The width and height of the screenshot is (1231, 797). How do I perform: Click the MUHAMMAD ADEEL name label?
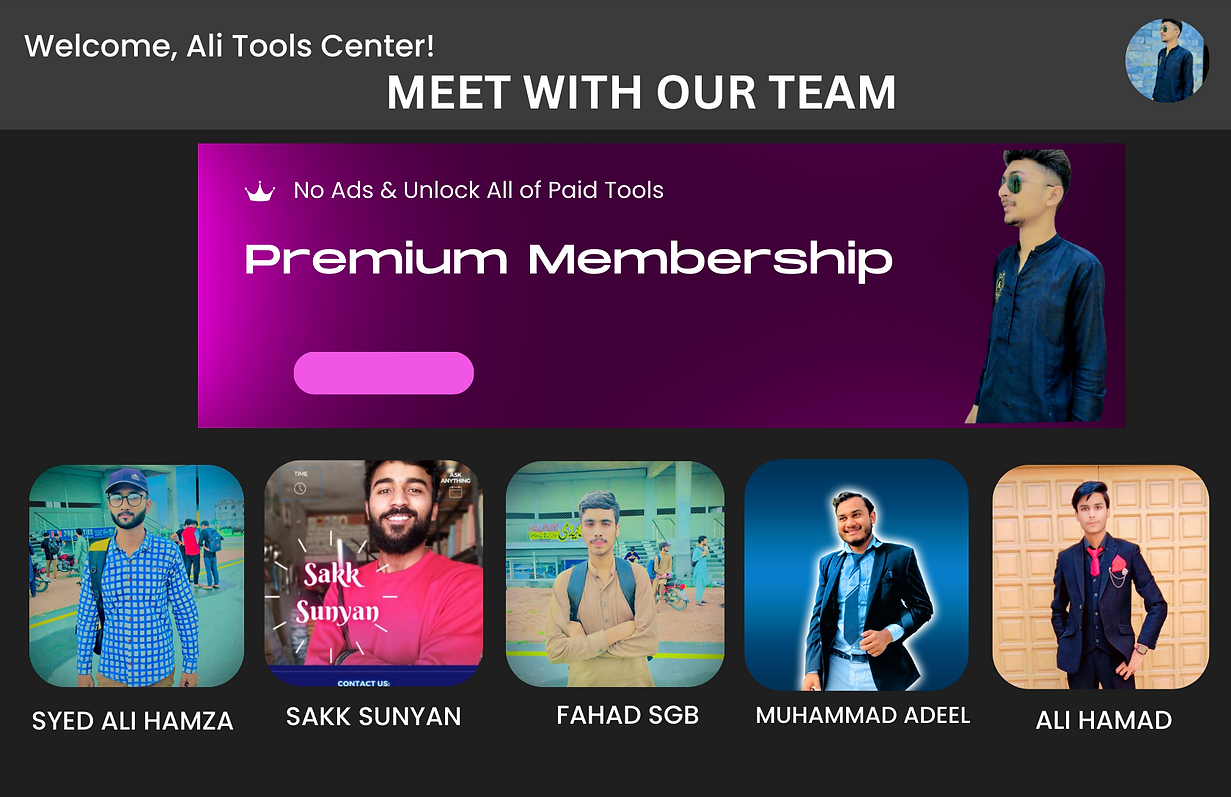863,715
